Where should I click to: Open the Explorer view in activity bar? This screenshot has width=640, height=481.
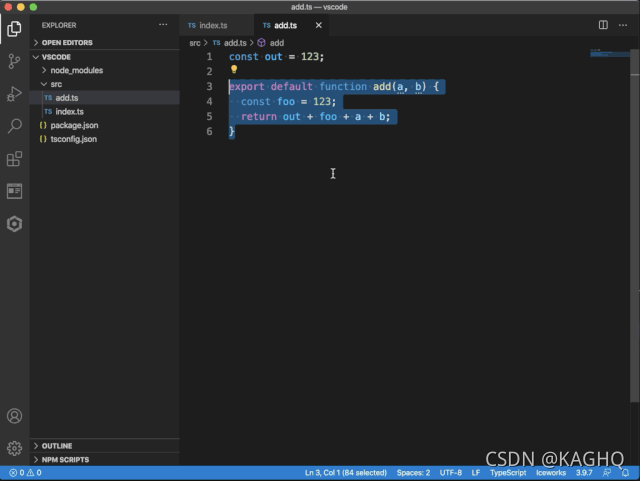tap(14, 29)
